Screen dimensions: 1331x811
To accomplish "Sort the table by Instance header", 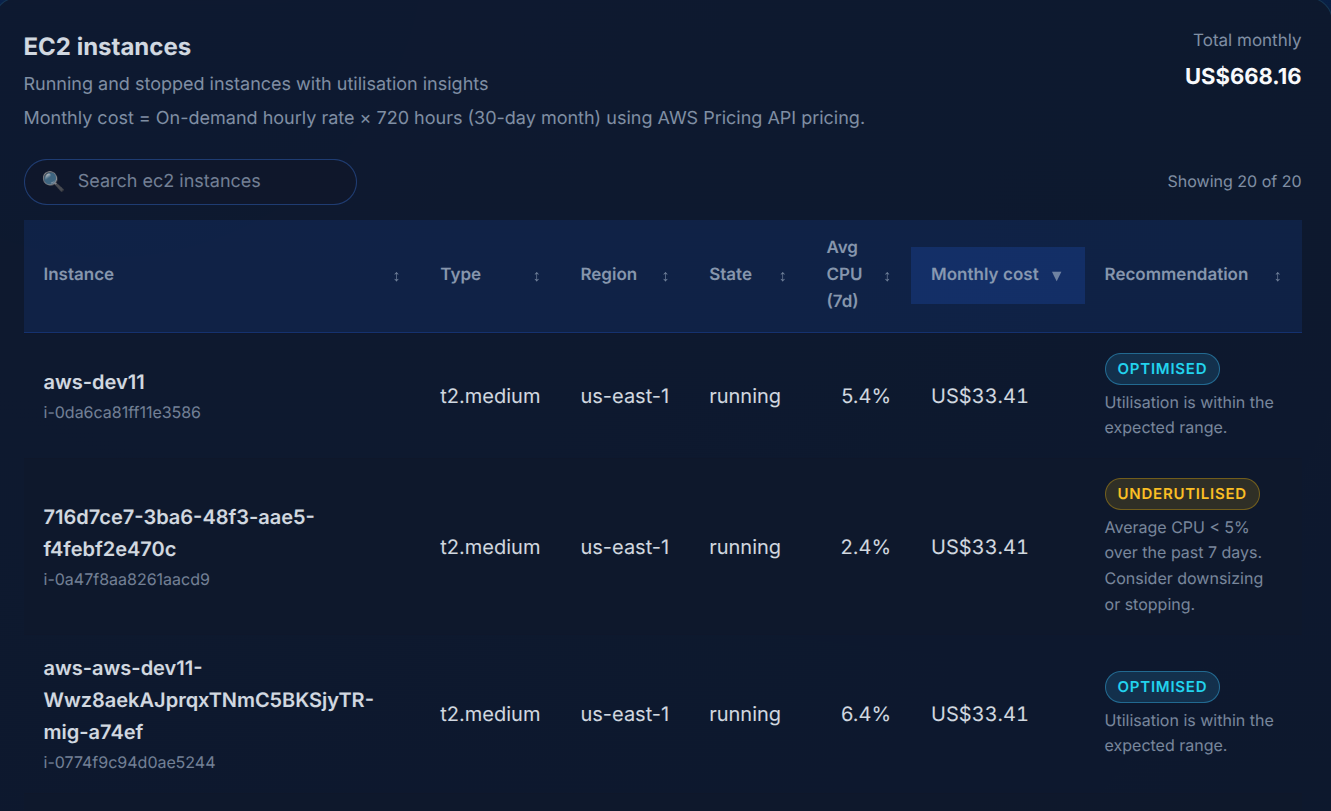I will pos(79,274).
